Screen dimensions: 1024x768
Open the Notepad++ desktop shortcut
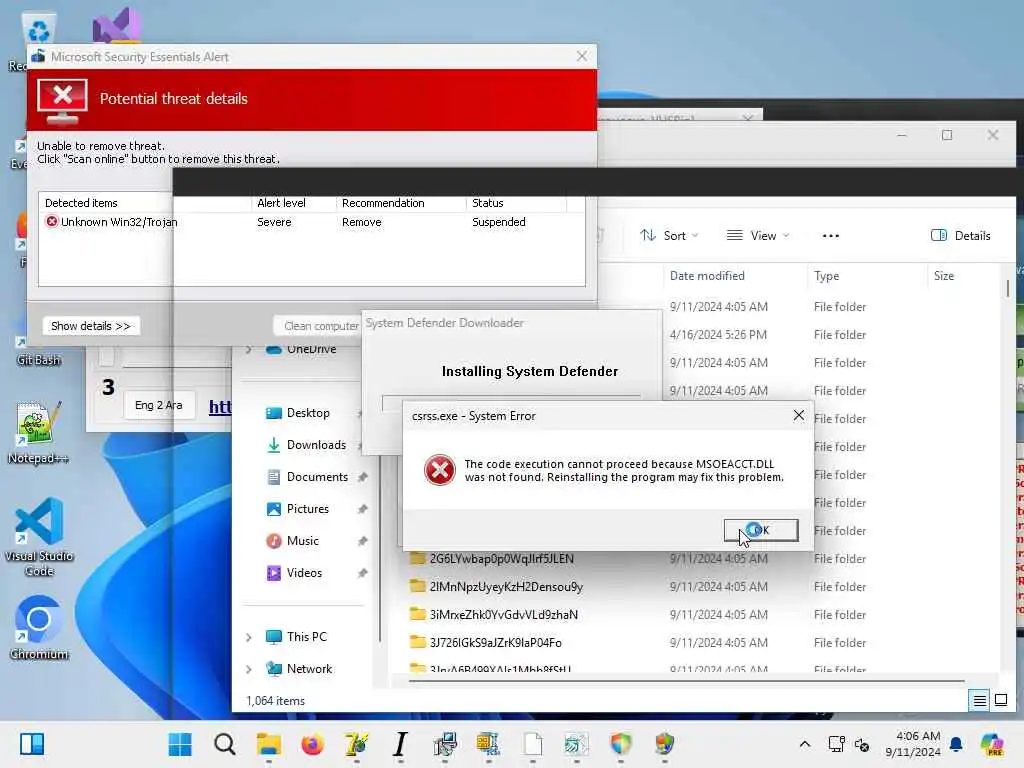tap(39, 433)
